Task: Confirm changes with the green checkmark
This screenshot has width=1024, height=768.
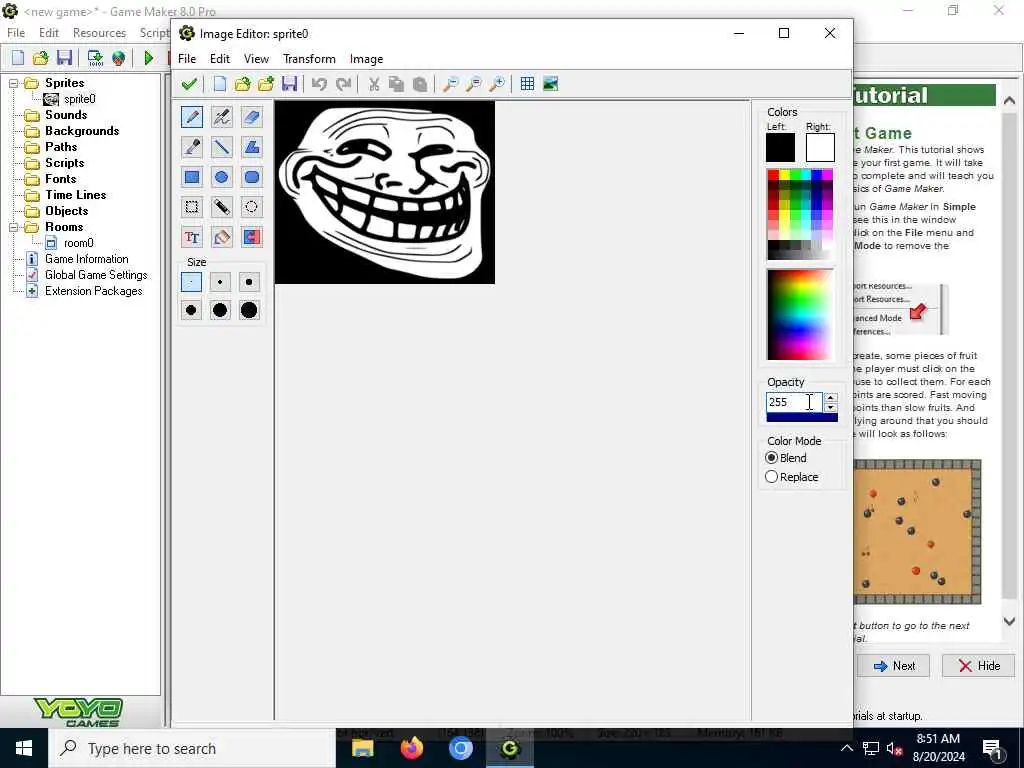Action: [x=189, y=84]
